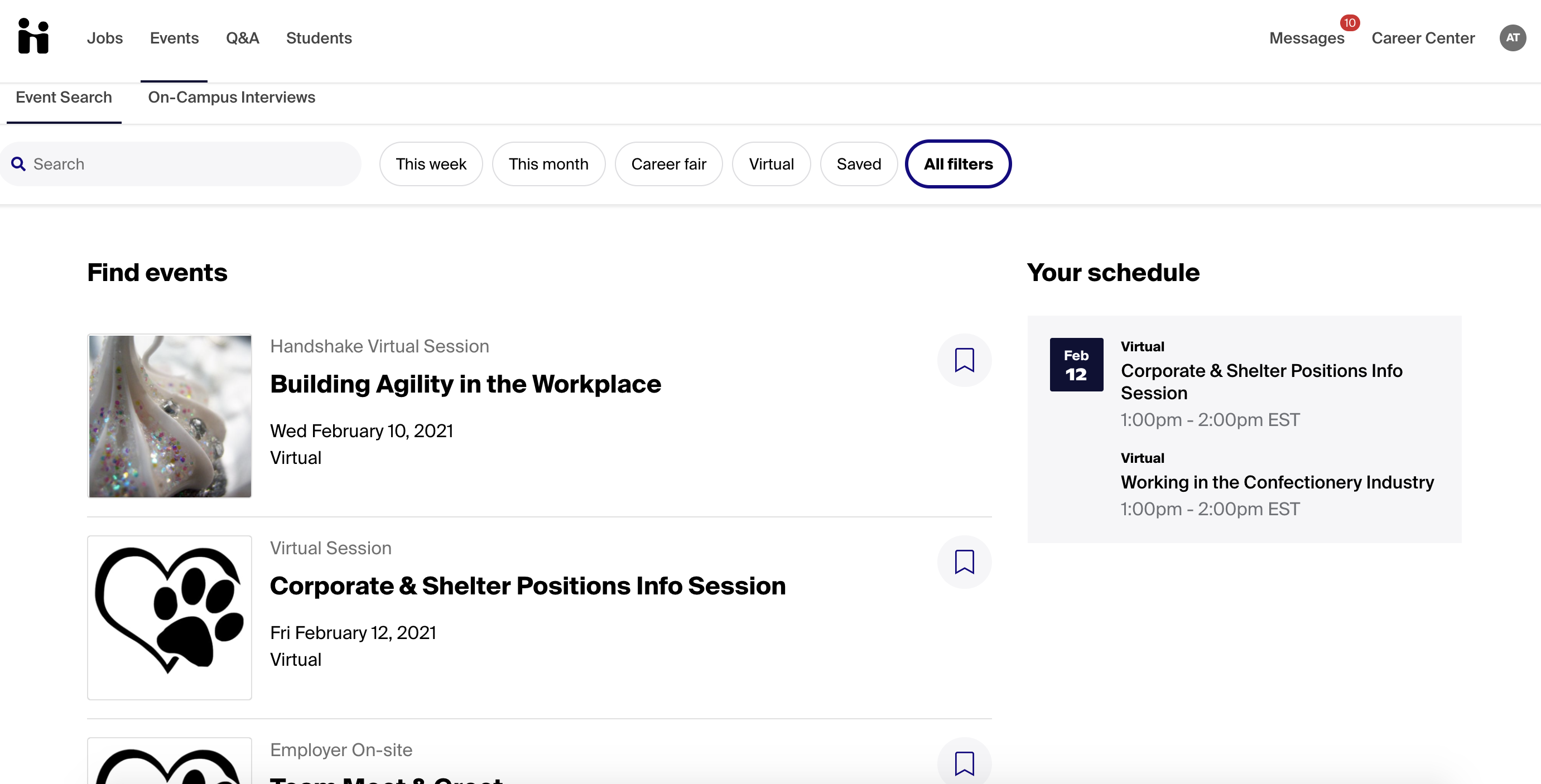Open scheduled Corporate & Shelter Positions Info Session
1541x784 pixels.
(x=1261, y=381)
